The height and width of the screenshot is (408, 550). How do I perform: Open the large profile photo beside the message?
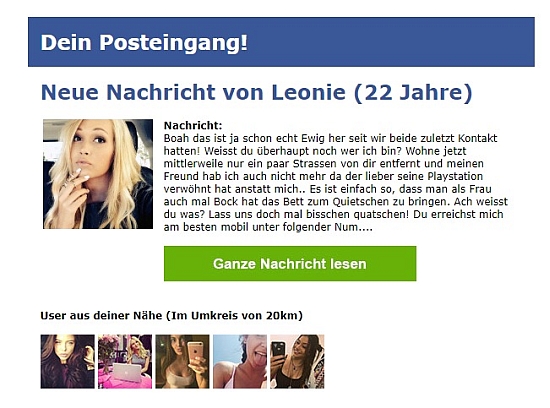(98, 174)
